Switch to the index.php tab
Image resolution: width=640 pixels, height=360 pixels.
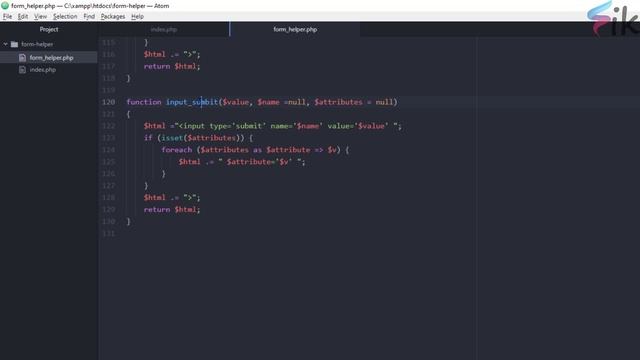pos(164,29)
